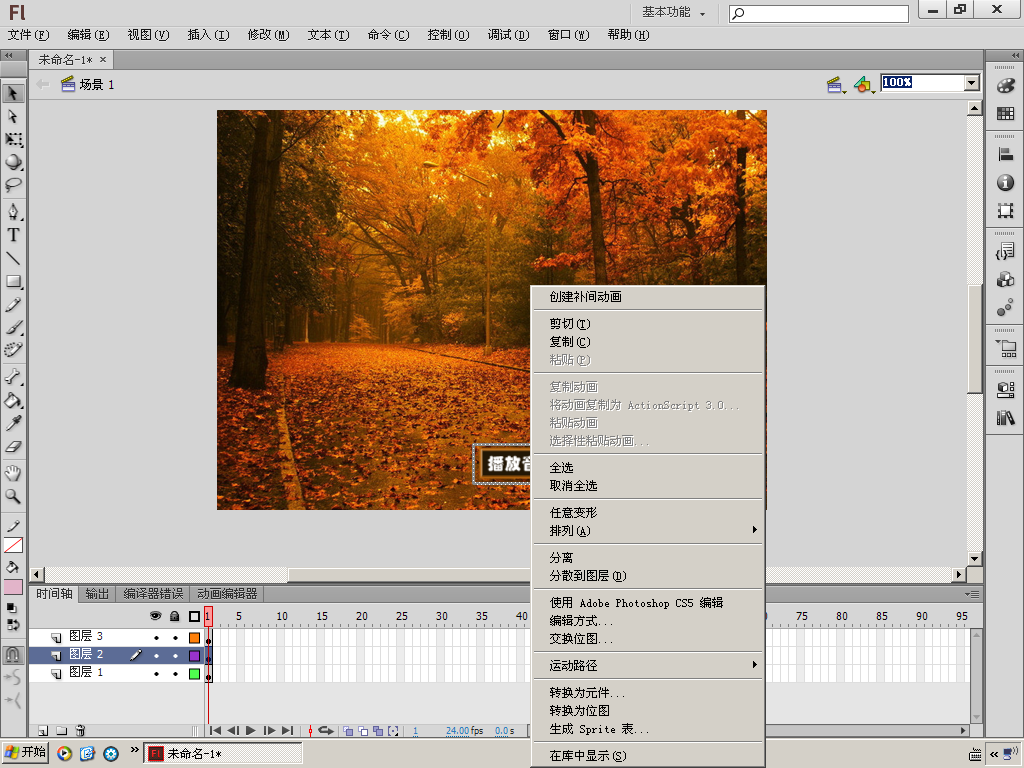Select the Brush tool
Viewport: 1024px width, 768px height.
pos(13,327)
